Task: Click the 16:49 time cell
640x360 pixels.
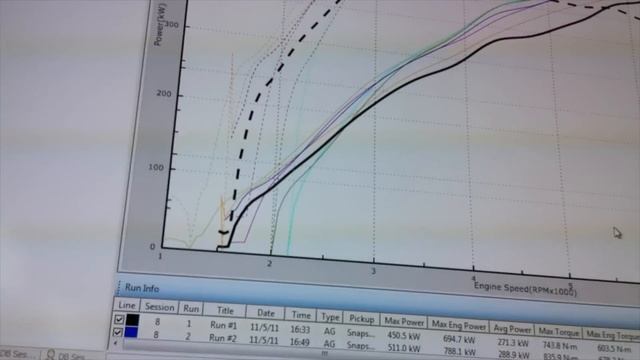Action: click(x=300, y=342)
